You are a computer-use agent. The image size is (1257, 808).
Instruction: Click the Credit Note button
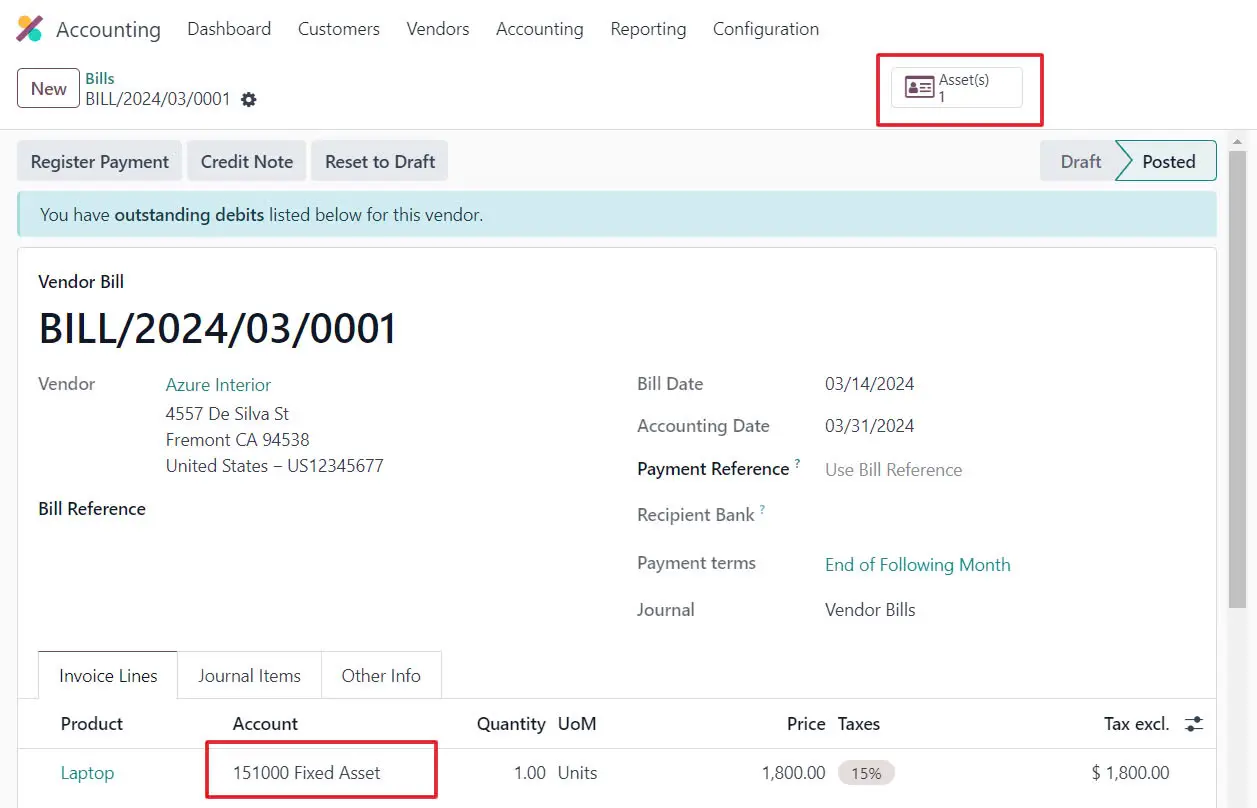247,162
